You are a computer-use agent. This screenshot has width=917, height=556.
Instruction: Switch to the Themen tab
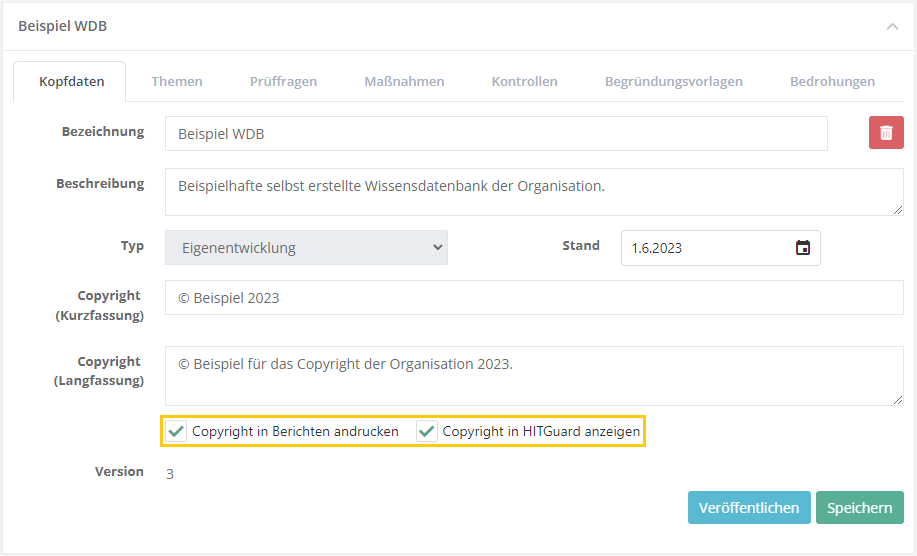(177, 82)
